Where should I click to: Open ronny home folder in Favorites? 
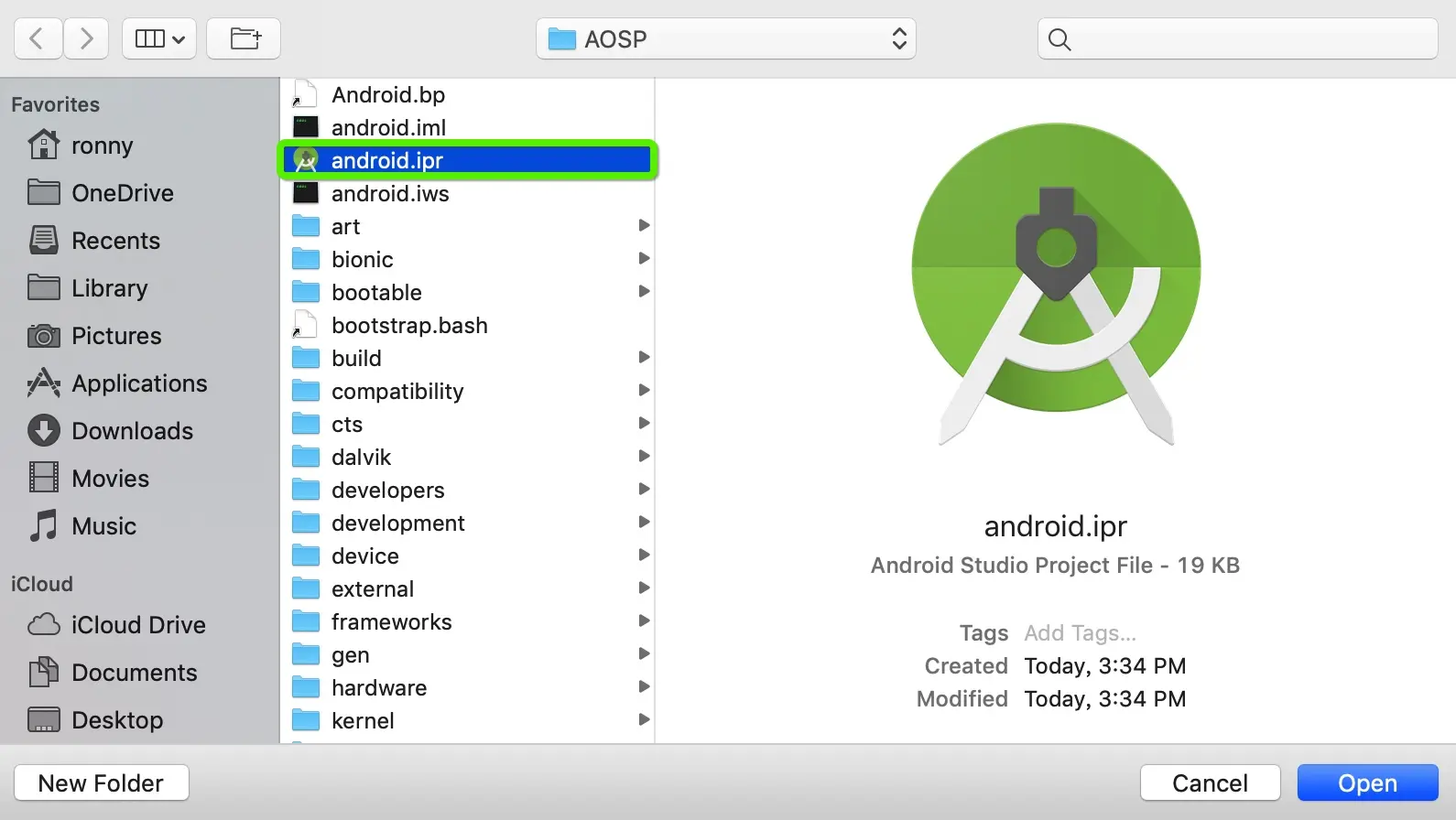click(x=81, y=146)
